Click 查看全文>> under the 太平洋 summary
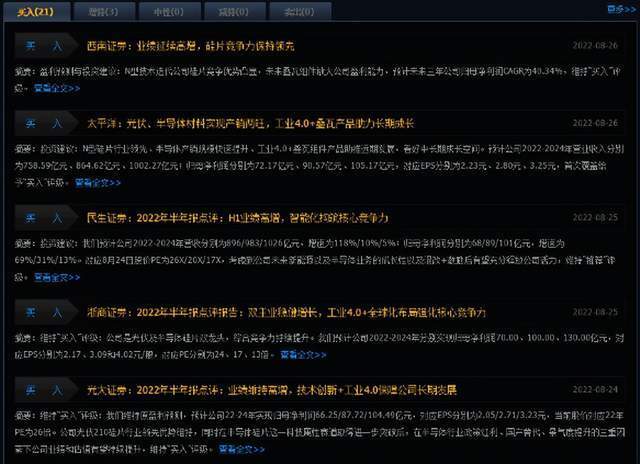The width and height of the screenshot is (640, 464). pyautogui.click(x=98, y=183)
